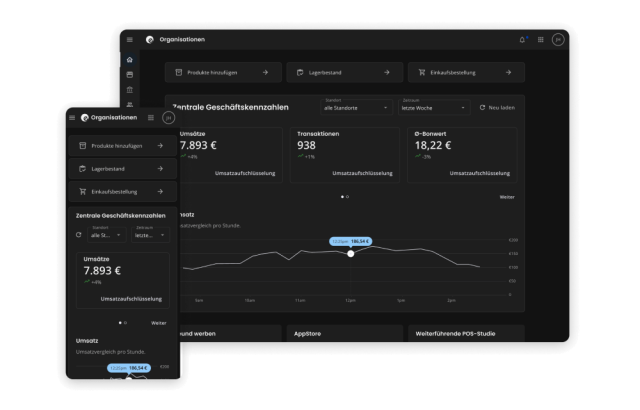
Task: Open Einkaufsbestellung card in desktop window
Action: point(466,73)
